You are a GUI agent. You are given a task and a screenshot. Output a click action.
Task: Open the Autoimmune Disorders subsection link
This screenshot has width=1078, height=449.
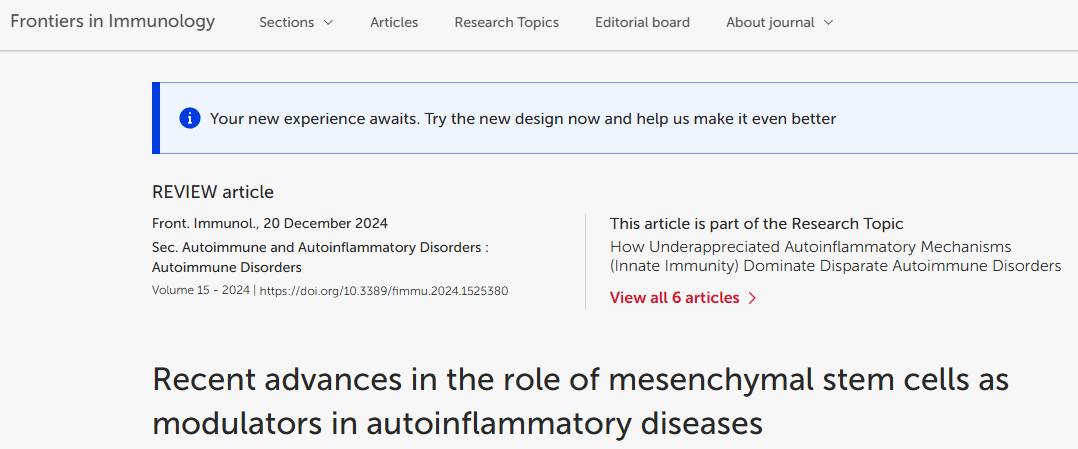point(226,267)
